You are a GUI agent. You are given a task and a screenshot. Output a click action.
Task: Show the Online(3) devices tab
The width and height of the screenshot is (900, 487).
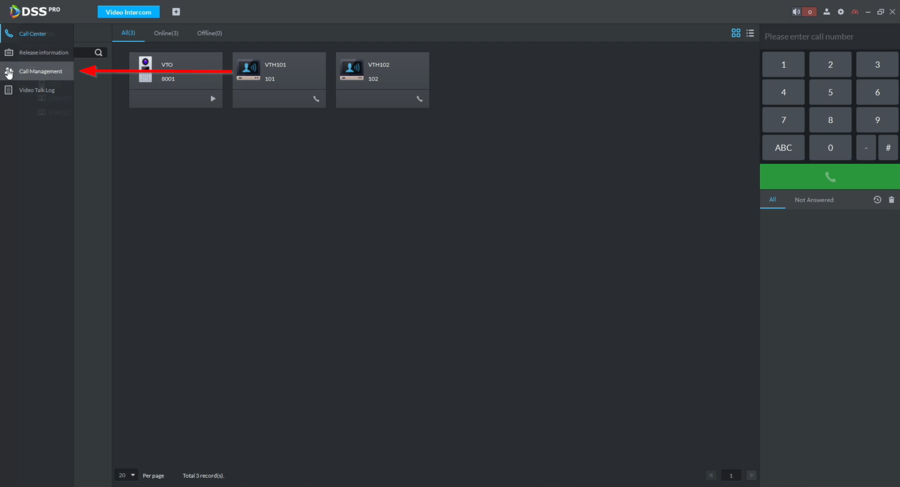tap(166, 33)
